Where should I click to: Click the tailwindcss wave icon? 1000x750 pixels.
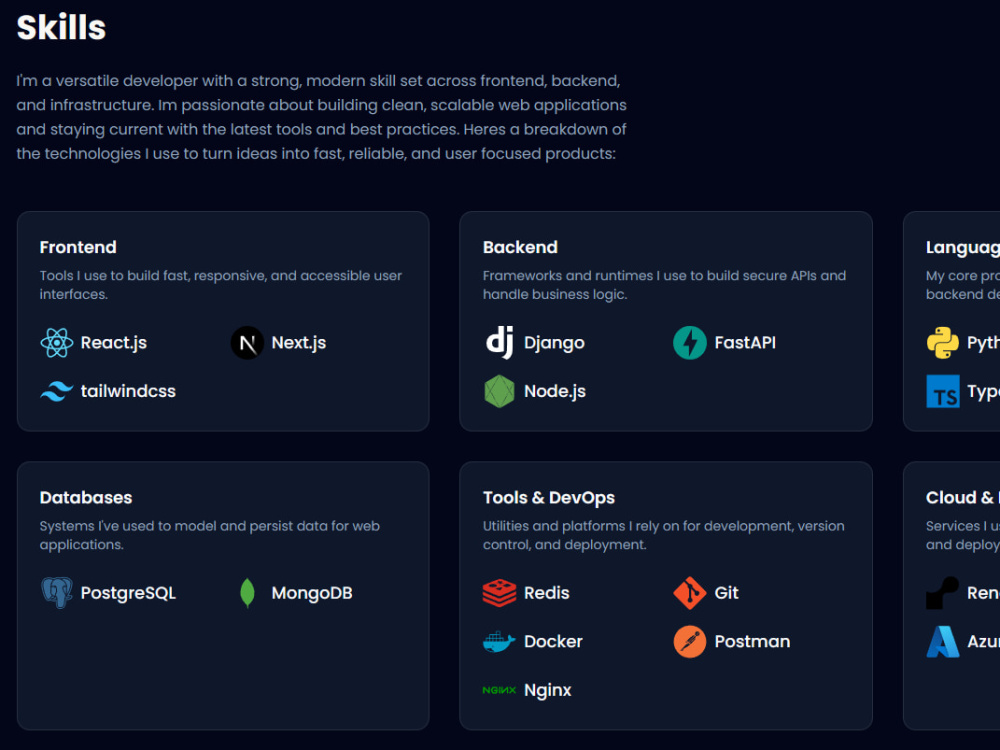57,392
